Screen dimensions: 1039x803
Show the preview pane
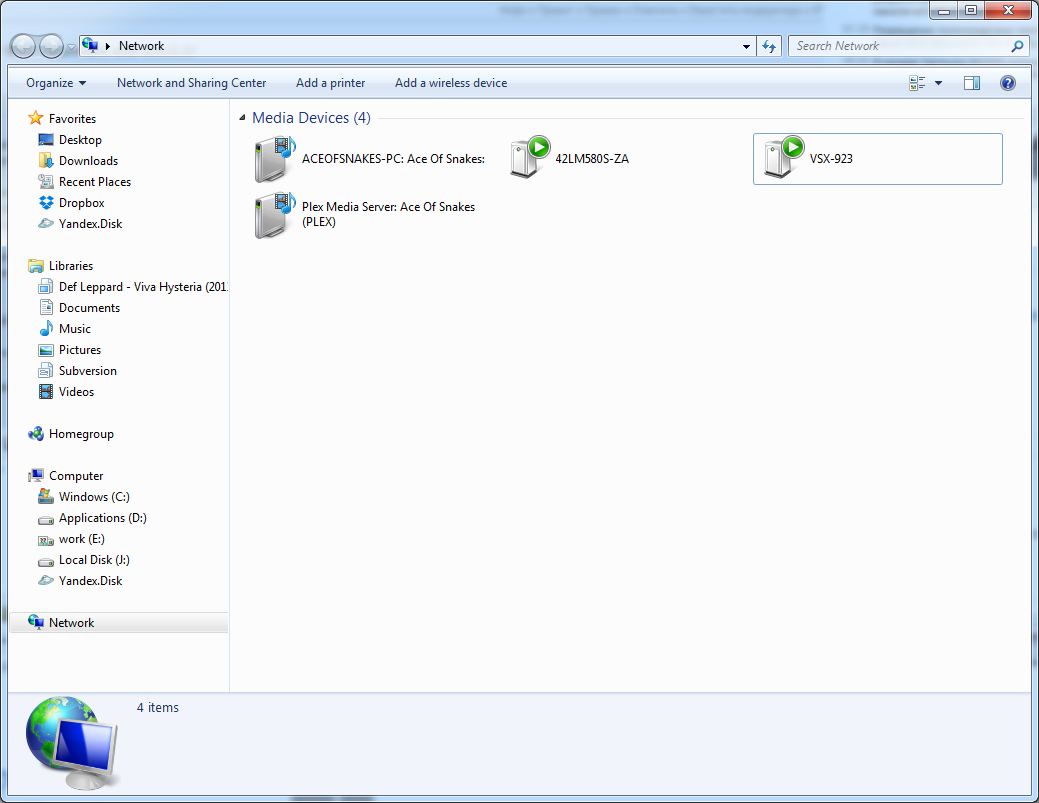pyautogui.click(x=971, y=83)
